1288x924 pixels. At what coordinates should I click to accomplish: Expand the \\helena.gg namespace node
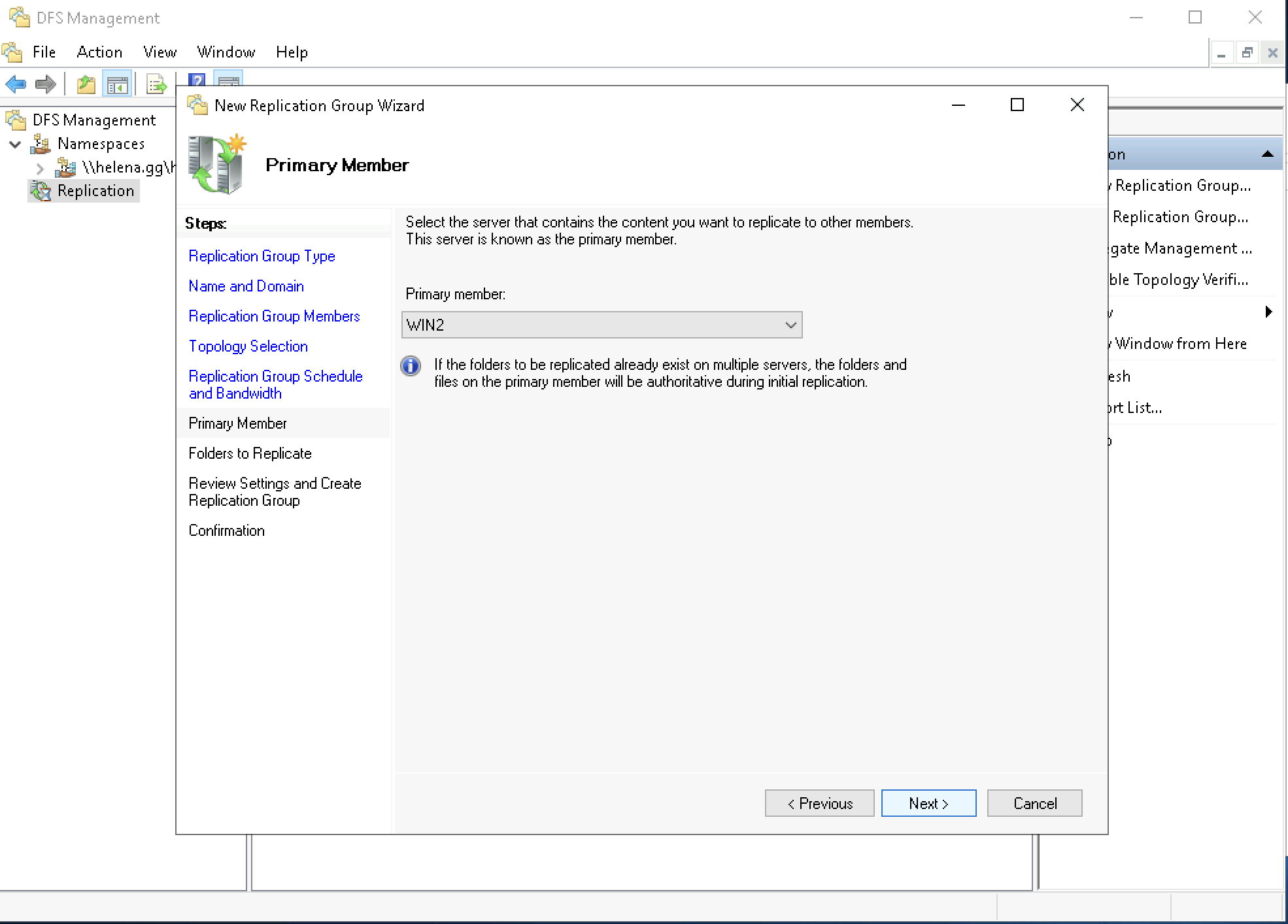pos(40,168)
